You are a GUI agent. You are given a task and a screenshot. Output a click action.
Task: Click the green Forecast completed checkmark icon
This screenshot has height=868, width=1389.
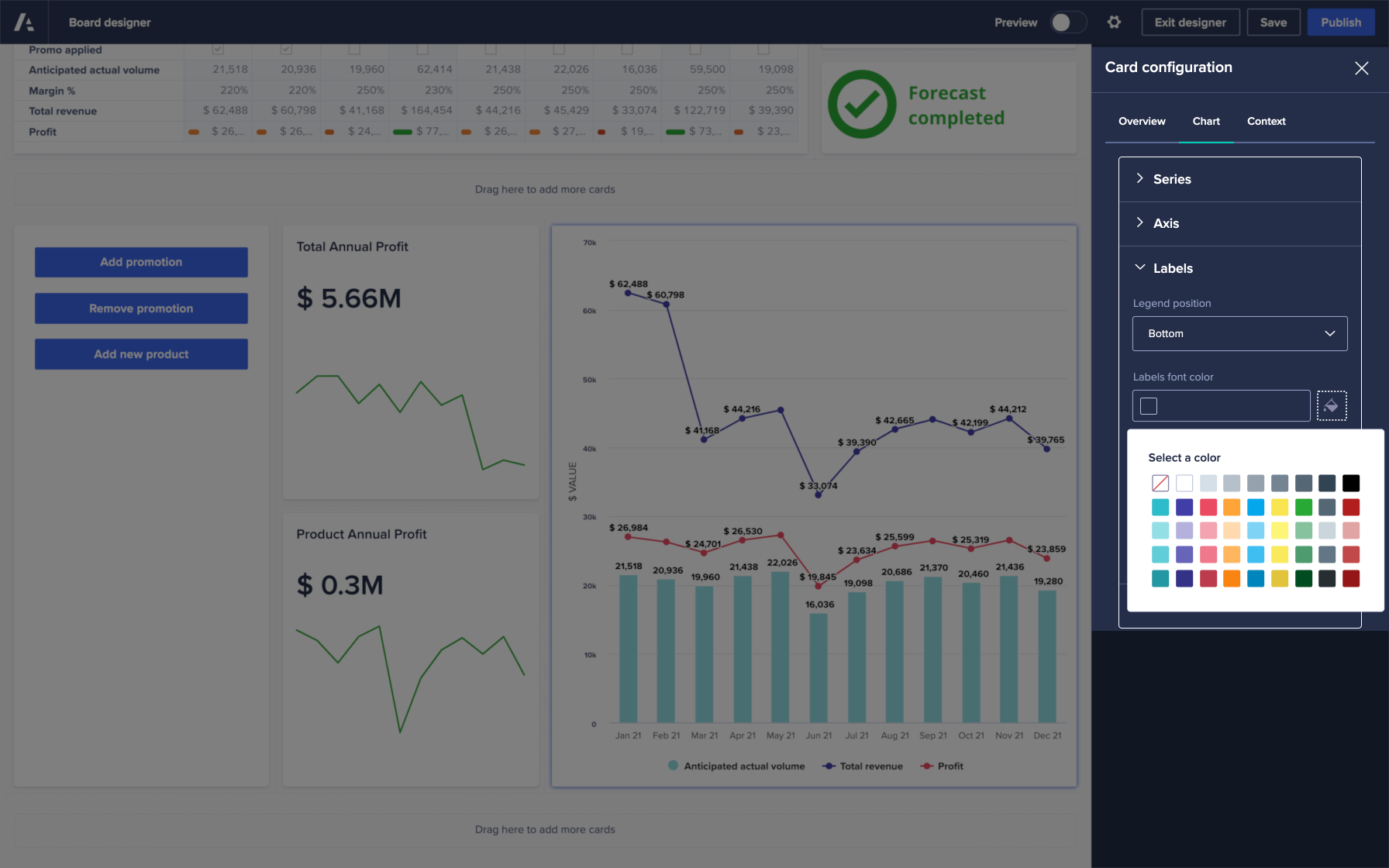862,105
